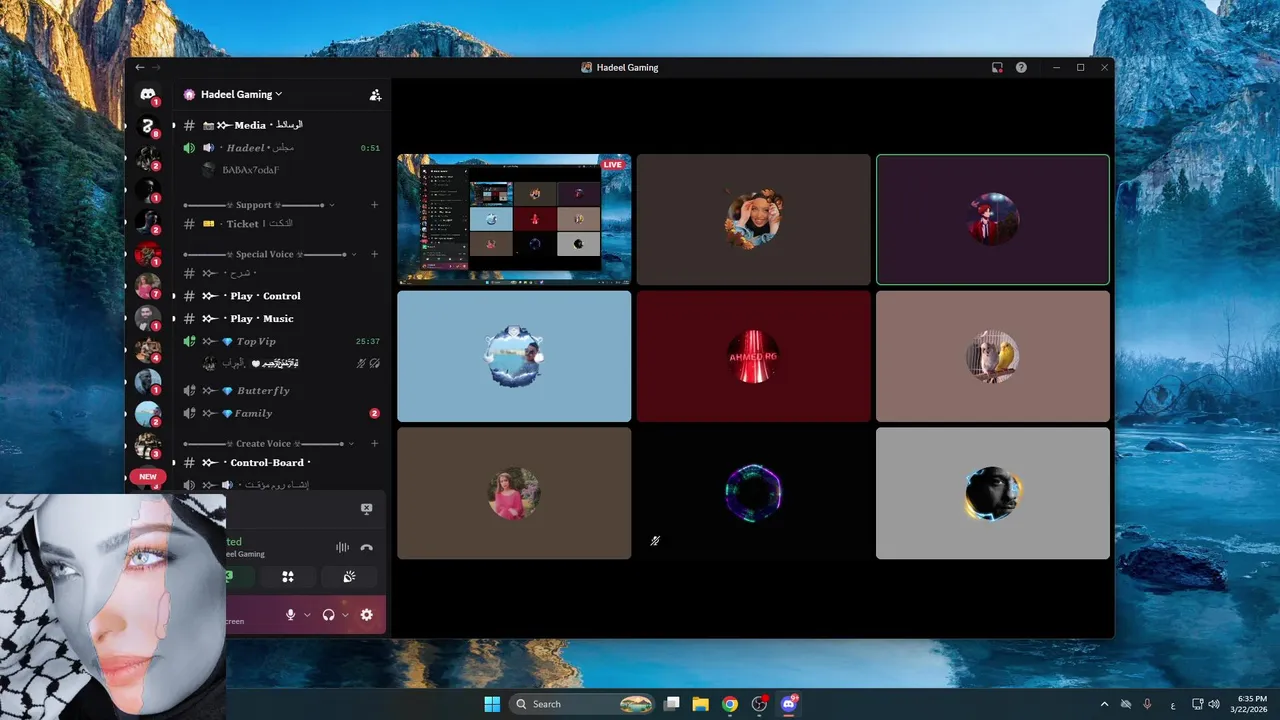The height and width of the screenshot is (720, 1280).
Task: Go back with the left arrow
Action: point(140,67)
